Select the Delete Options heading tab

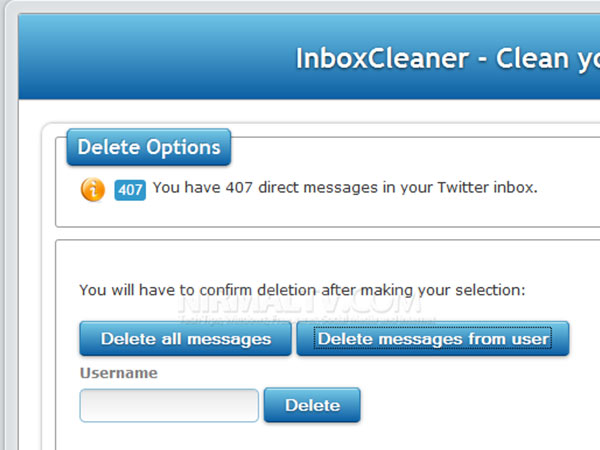149,147
